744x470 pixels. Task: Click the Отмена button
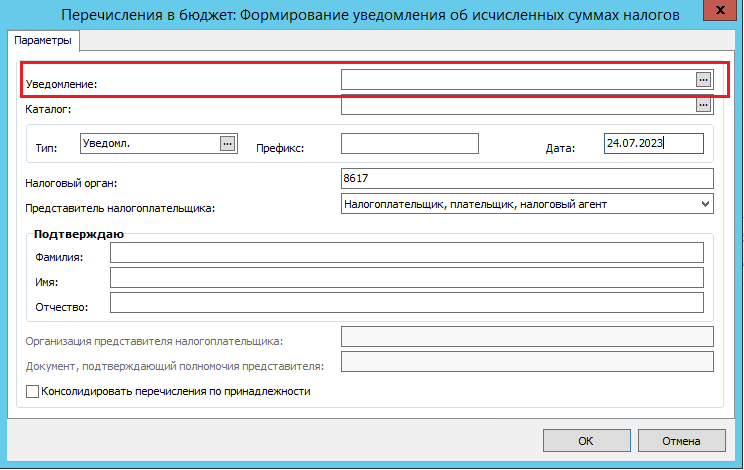(680, 441)
